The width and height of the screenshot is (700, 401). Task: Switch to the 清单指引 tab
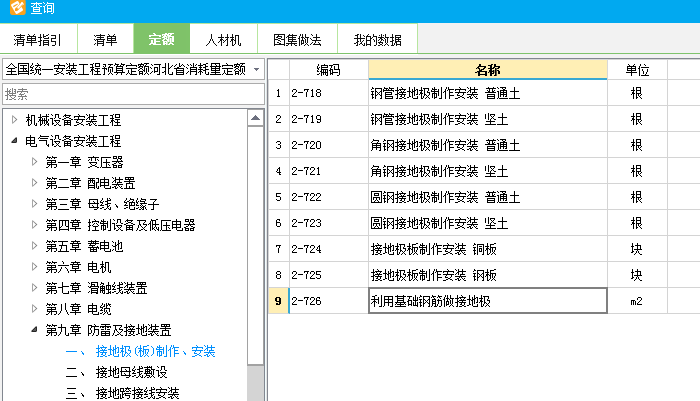[x=38, y=40]
